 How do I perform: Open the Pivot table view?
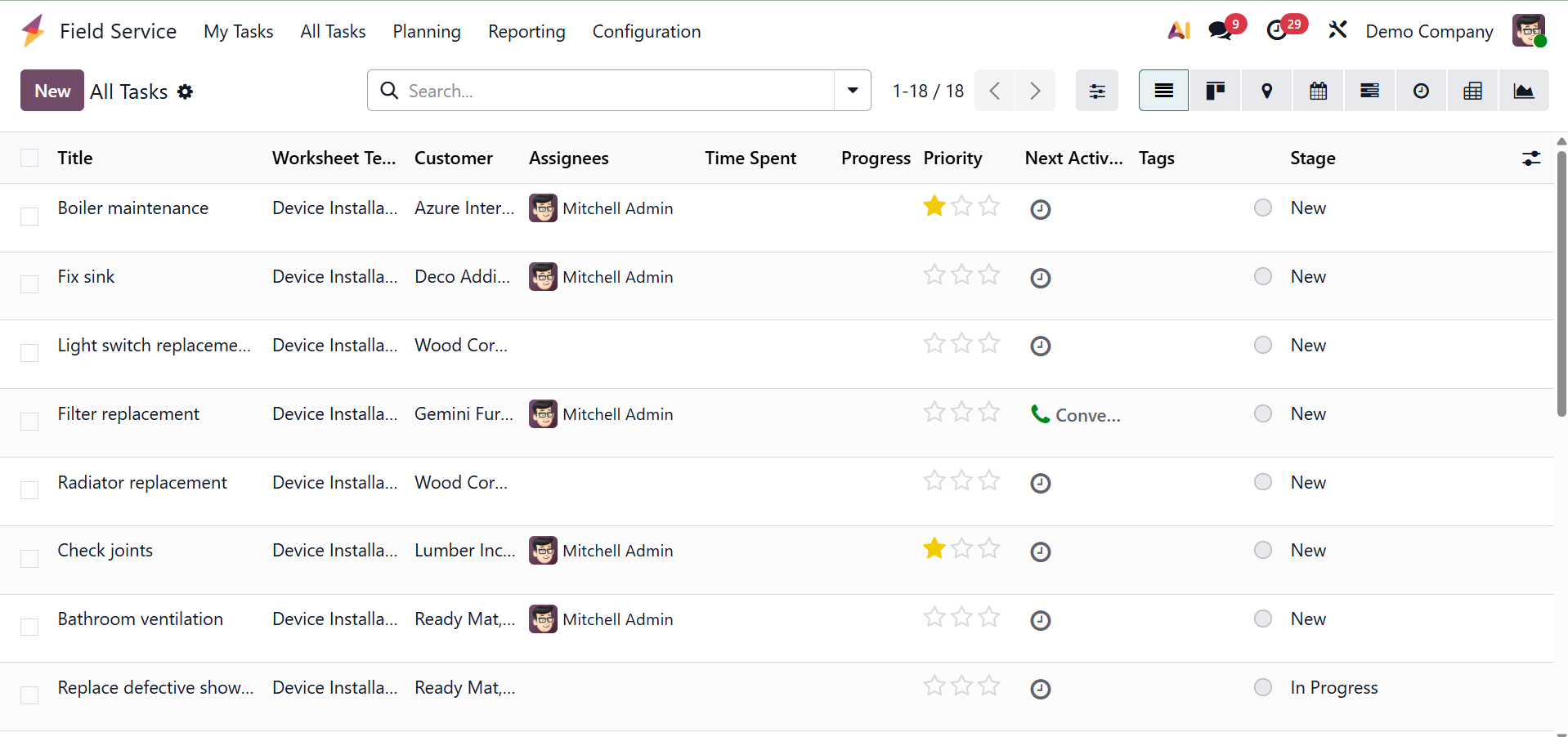[x=1472, y=91]
